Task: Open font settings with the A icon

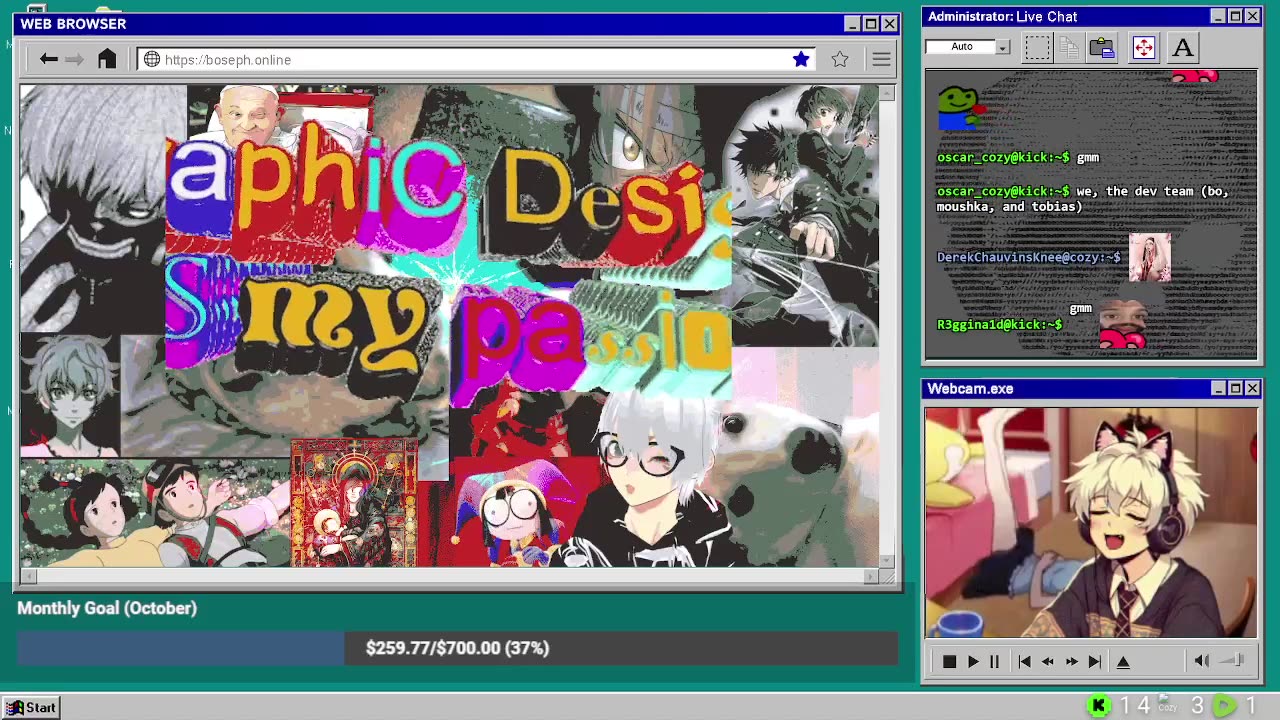Action: [1183, 47]
